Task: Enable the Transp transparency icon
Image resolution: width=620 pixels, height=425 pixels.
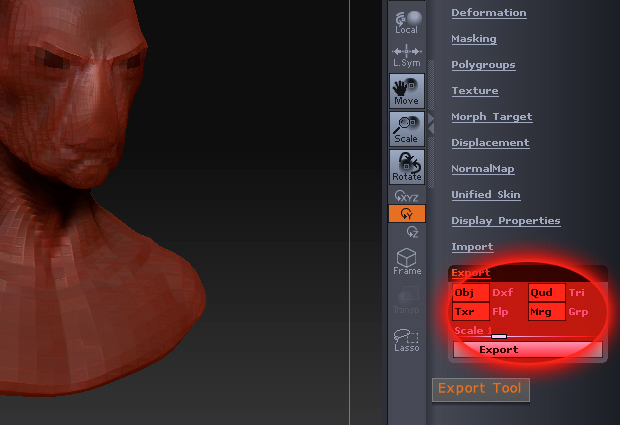Action: pos(406,301)
